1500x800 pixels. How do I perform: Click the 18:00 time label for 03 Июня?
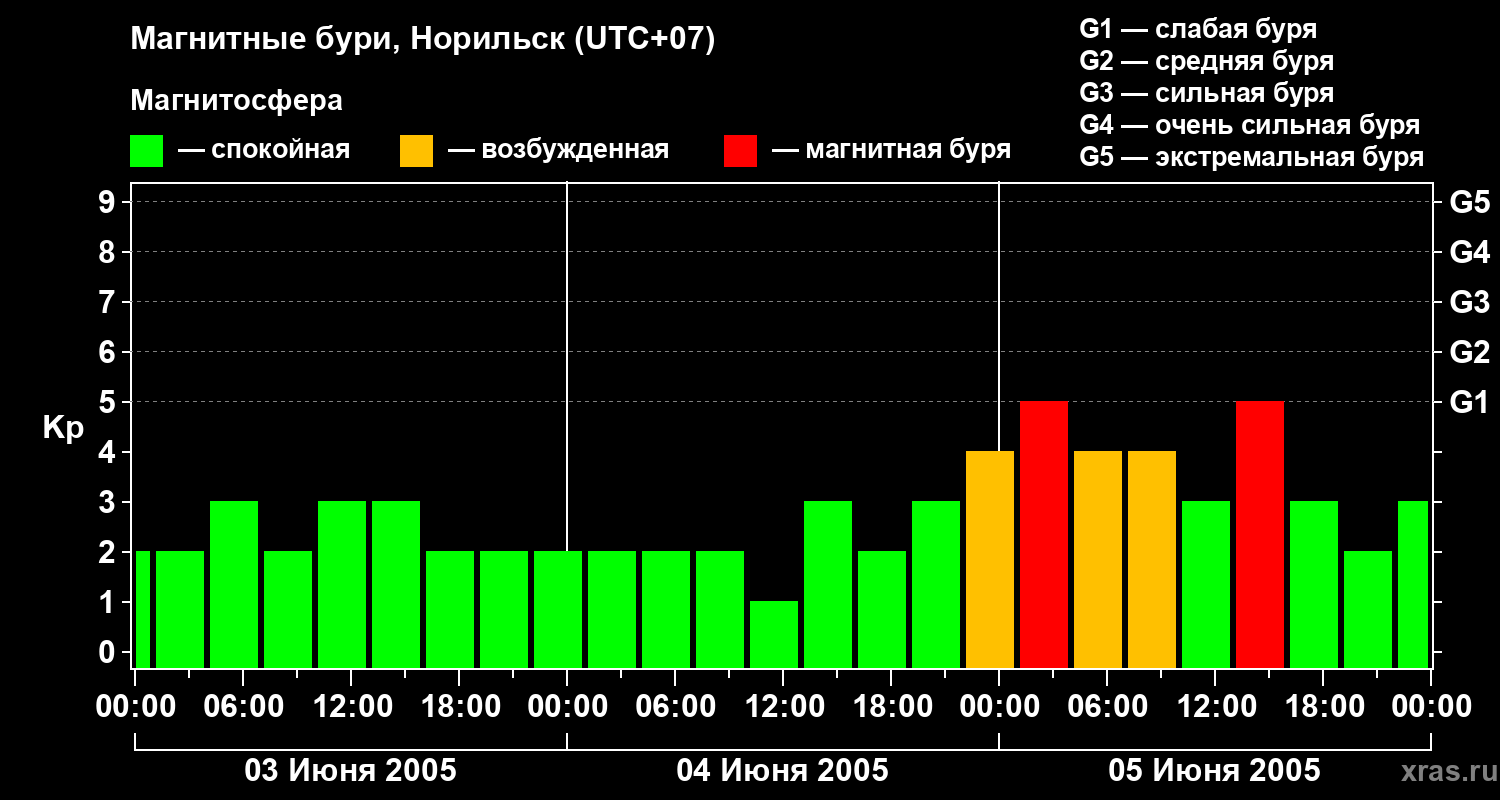(459, 706)
